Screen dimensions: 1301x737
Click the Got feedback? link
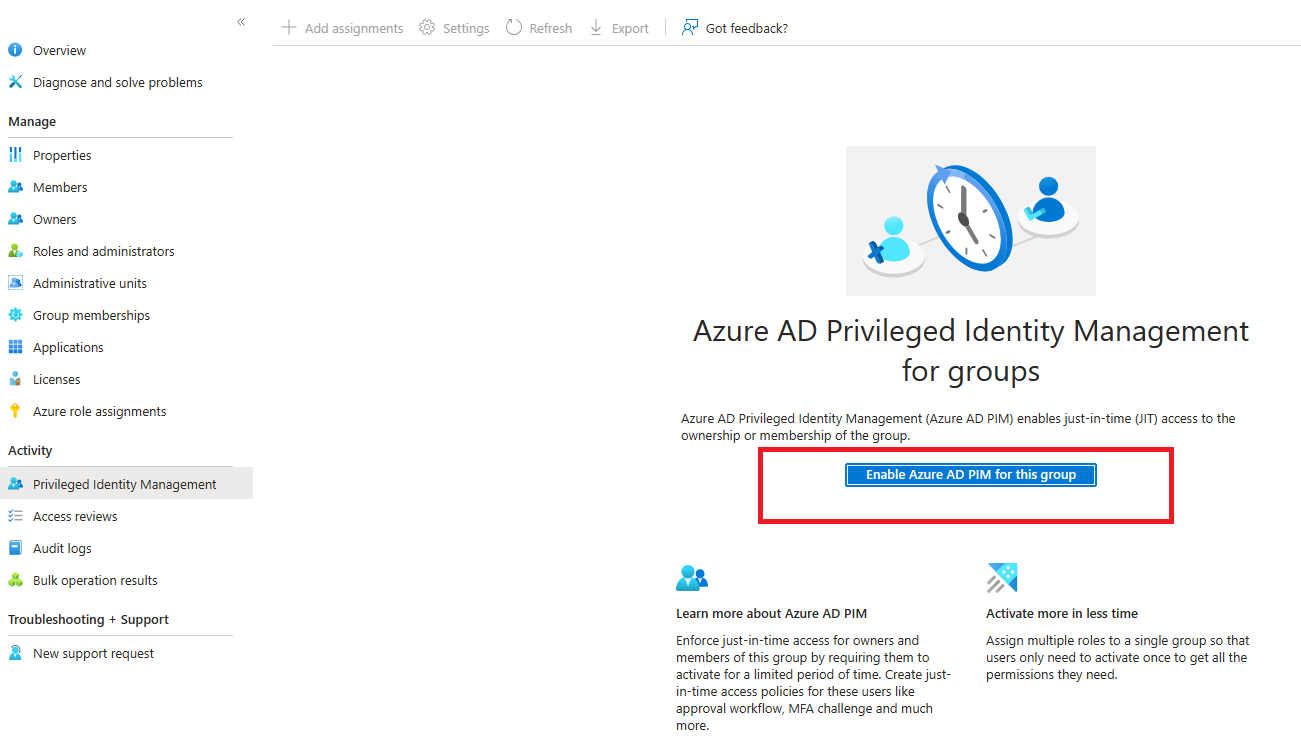[735, 28]
